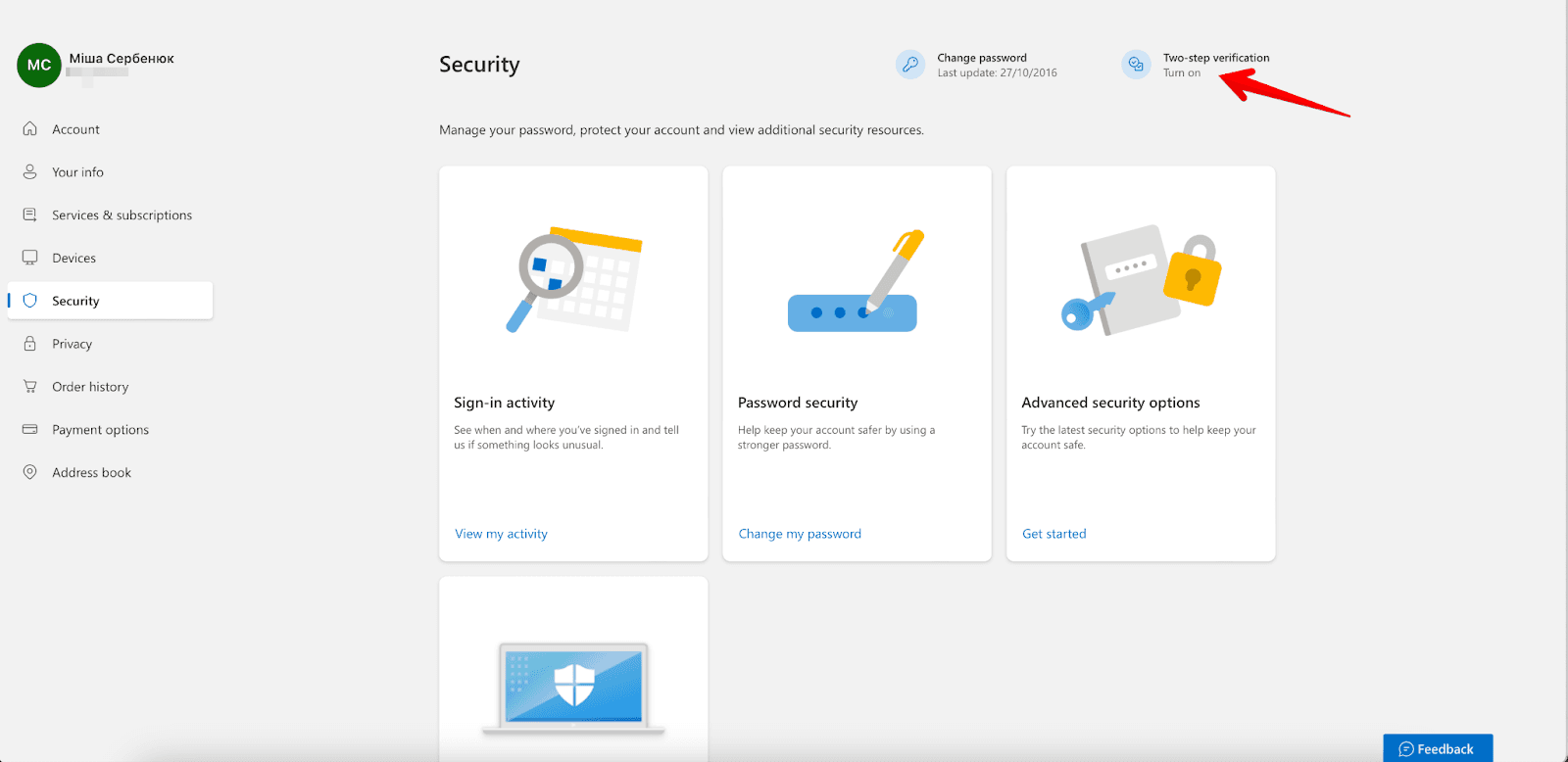Open Services & subscriptions in sidebar
The width and height of the screenshot is (1568, 762).
pos(122,215)
